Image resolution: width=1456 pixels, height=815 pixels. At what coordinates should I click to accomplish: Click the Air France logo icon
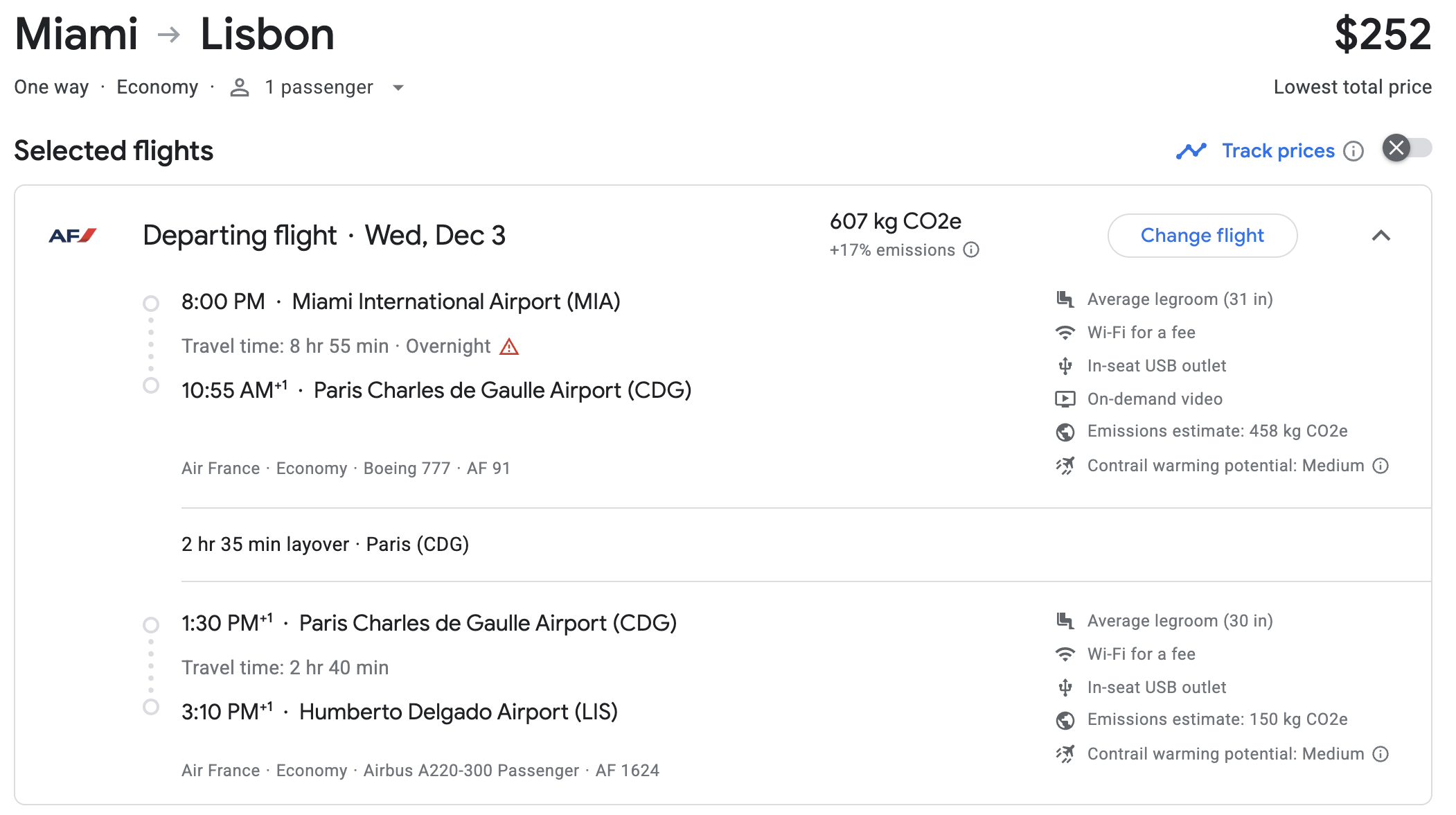click(73, 236)
